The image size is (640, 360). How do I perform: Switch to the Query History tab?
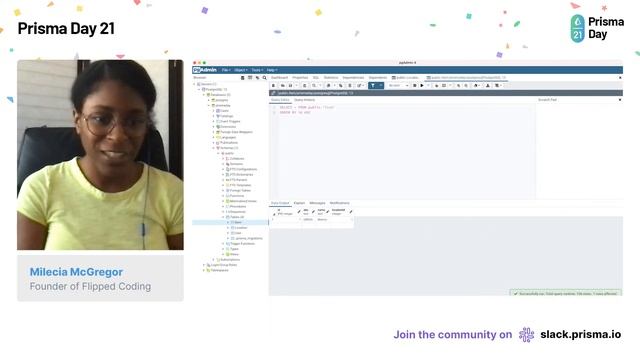pyautogui.click(x=304, y=100)
